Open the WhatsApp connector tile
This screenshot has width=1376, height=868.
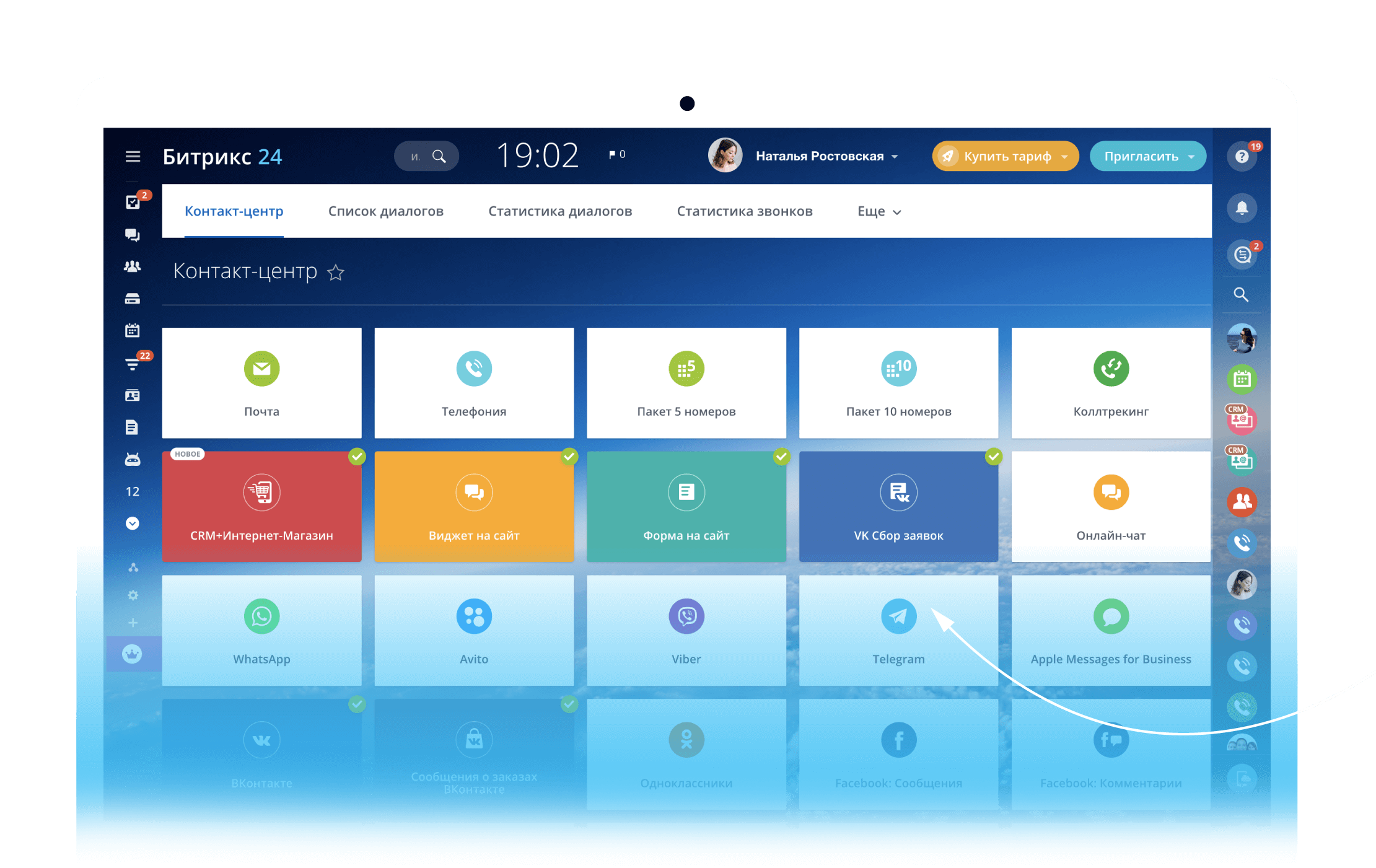click(261, 630)
